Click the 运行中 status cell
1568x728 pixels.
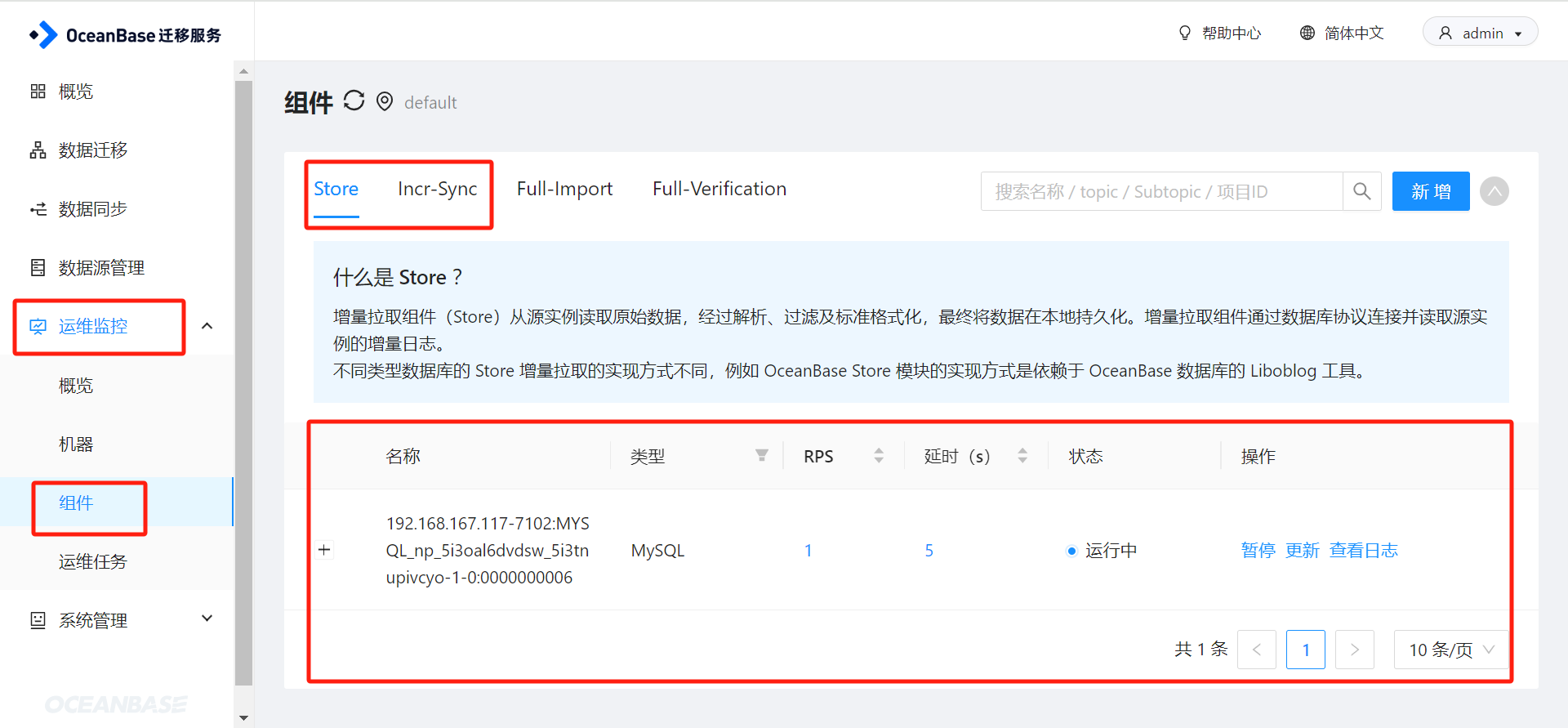coord(1102,551)
